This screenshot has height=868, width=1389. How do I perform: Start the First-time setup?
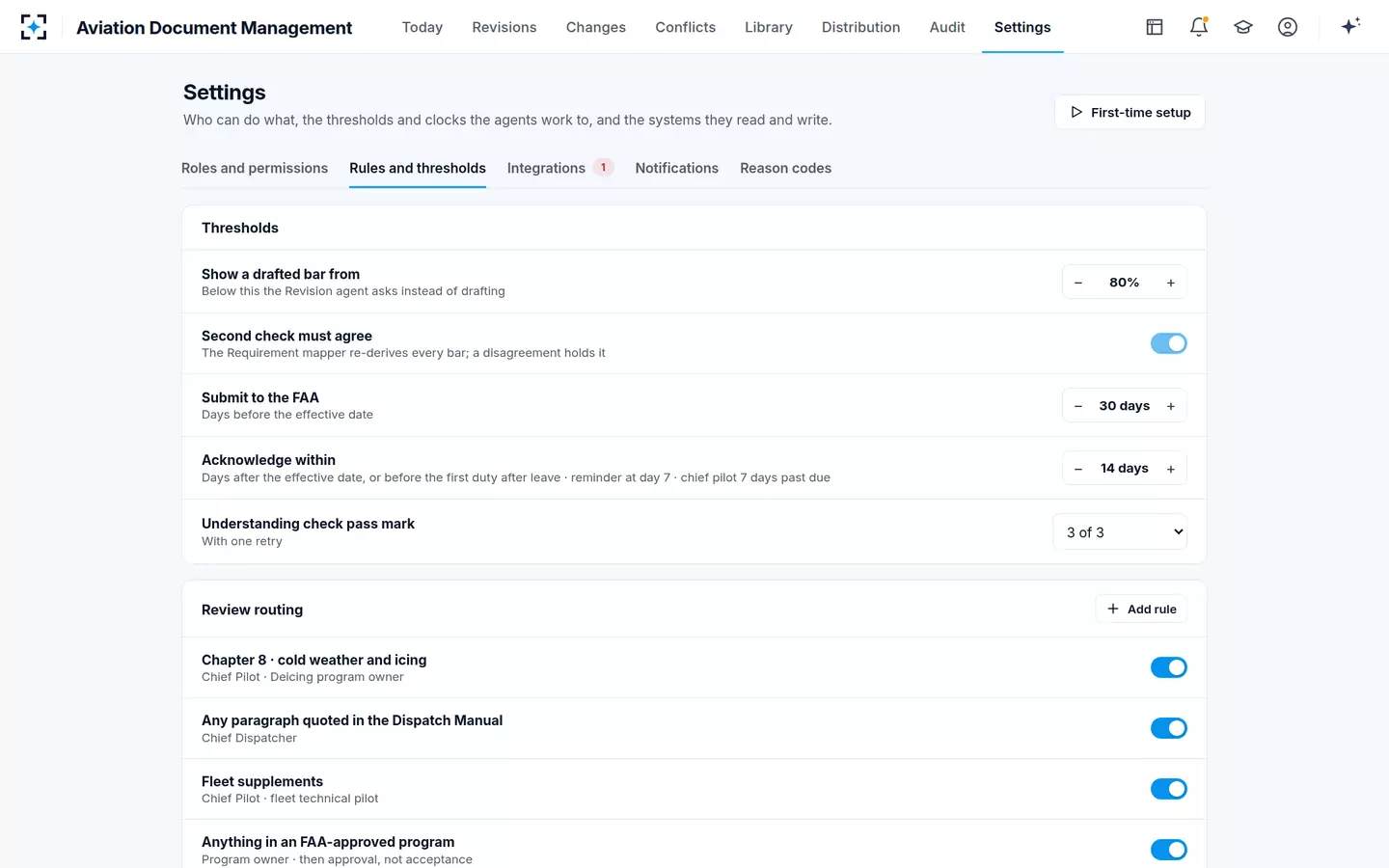pos(1130,112)
